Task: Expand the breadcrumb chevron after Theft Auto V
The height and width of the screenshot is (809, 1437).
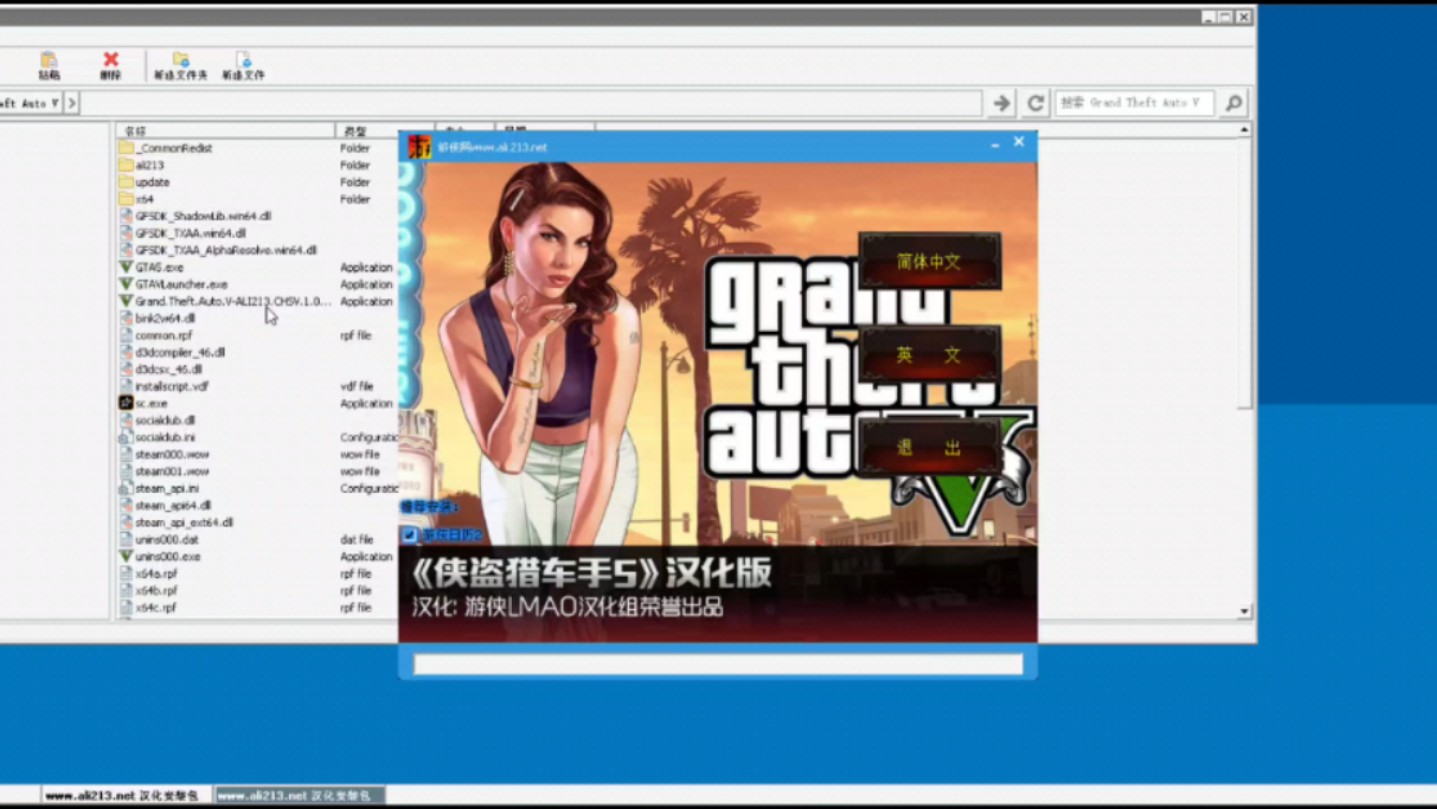Action: point(71,103)
